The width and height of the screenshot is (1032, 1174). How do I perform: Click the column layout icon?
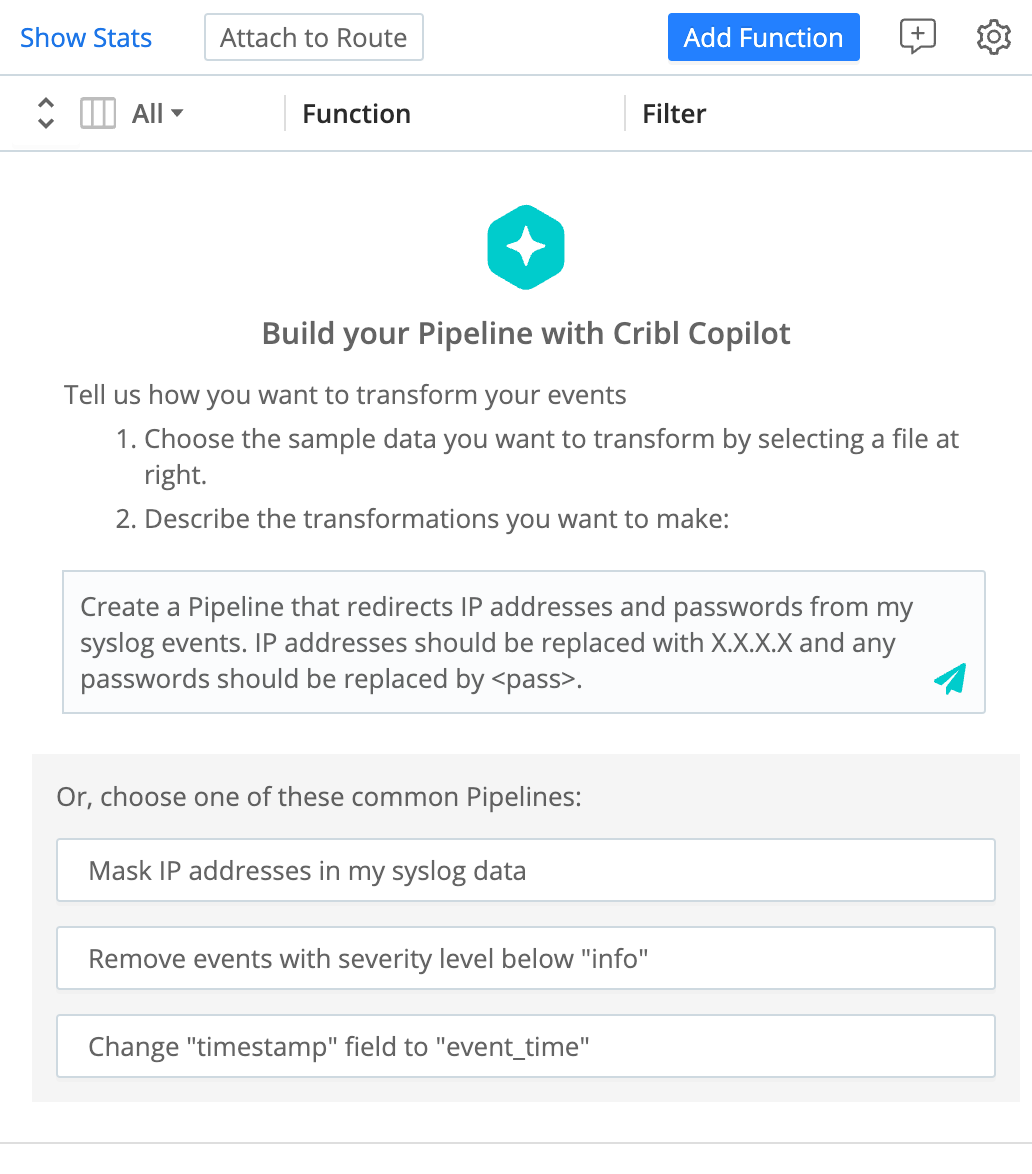[x=97, y=113]
